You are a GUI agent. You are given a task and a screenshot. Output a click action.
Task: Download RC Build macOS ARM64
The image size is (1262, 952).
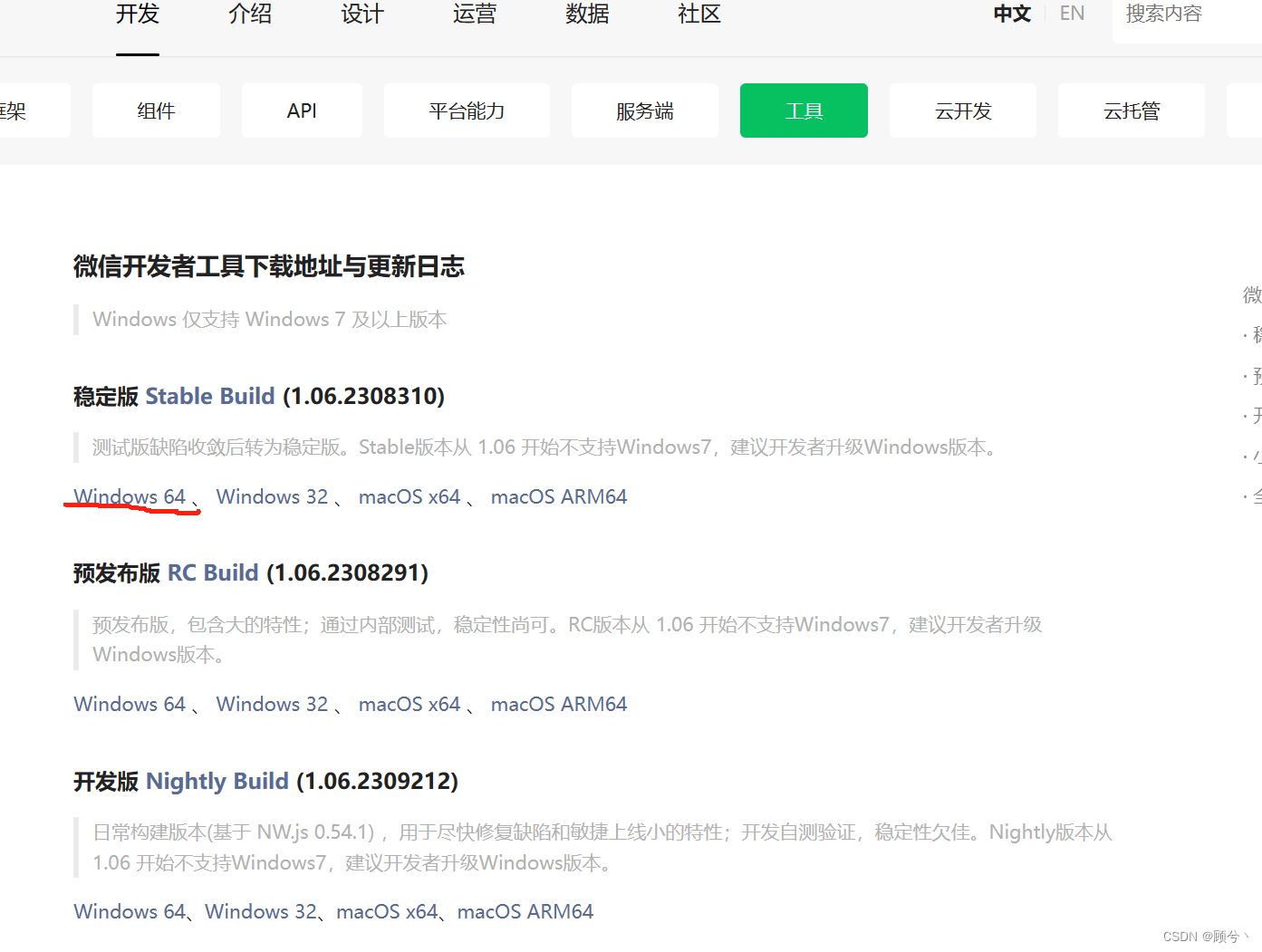559,705
